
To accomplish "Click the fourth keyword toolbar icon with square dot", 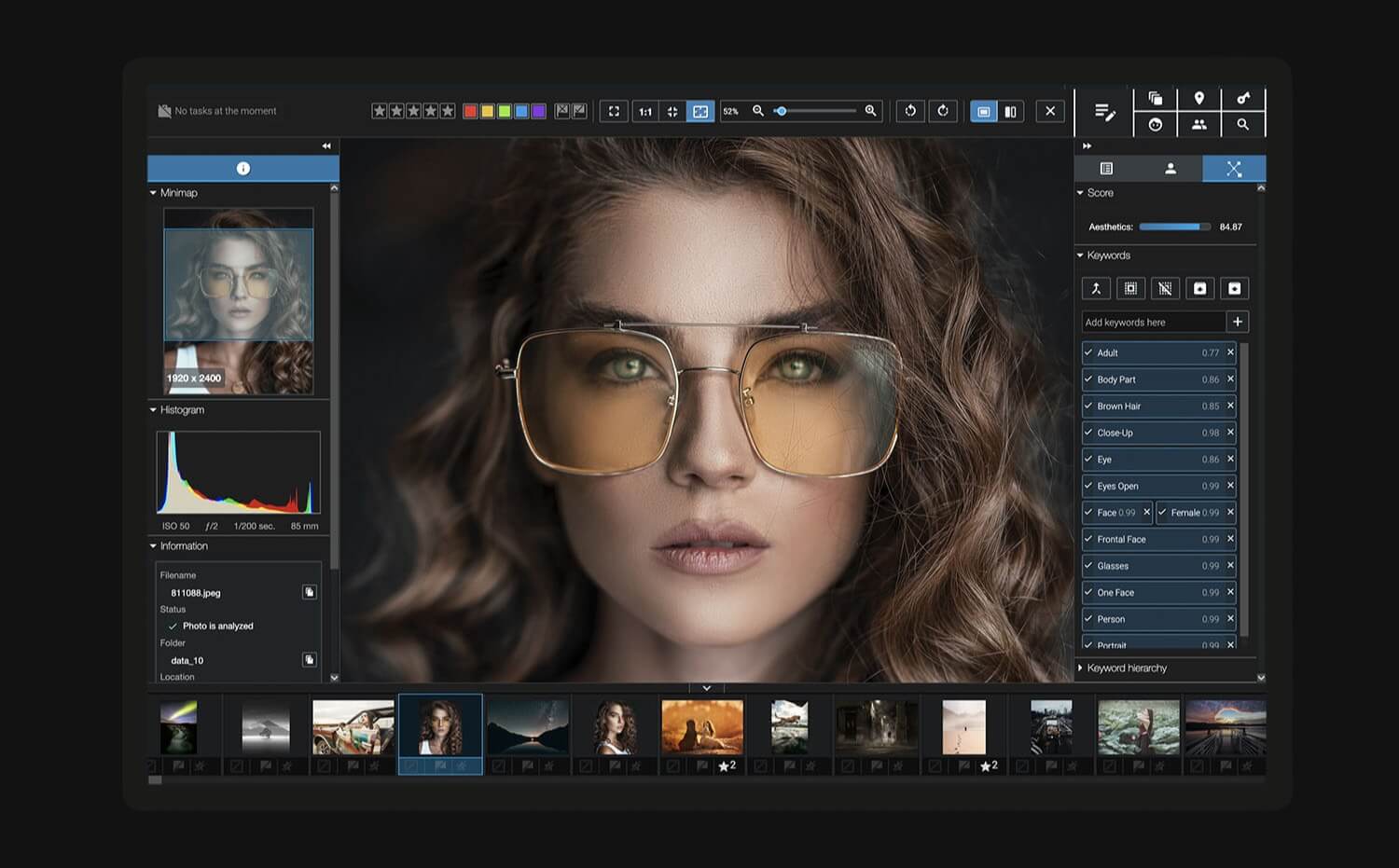I will [x=1200, y=288].
